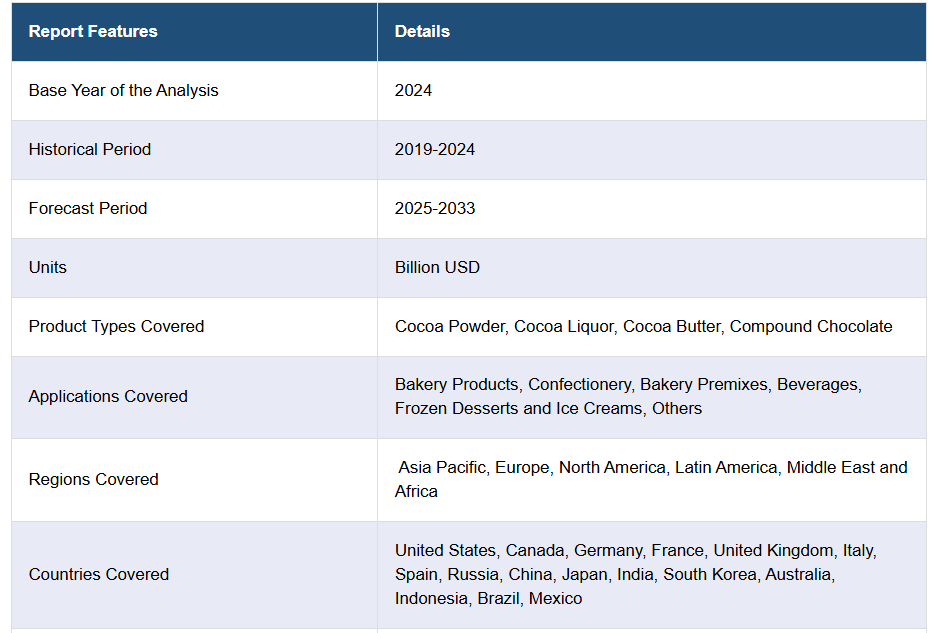Click the 2024 base year value

(x=413, y=91)
